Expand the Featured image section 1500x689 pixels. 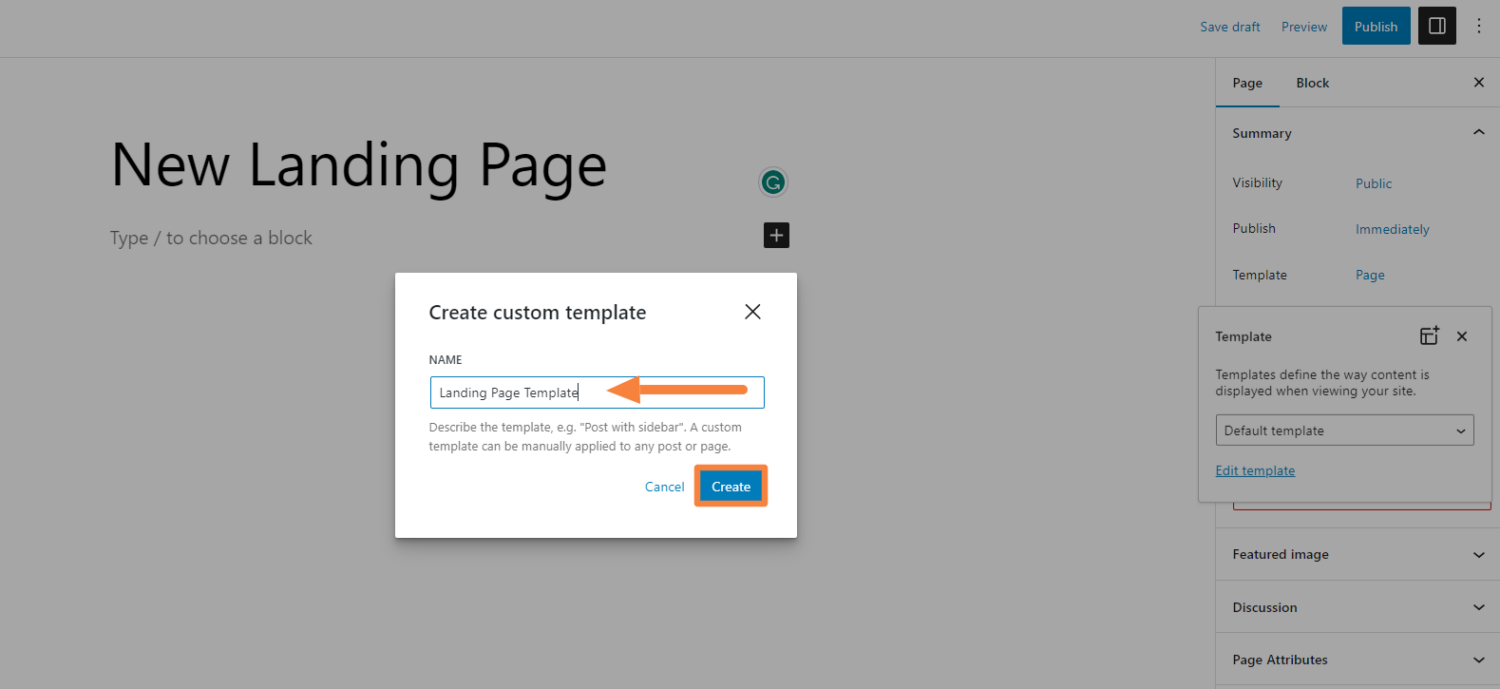pyautogui.click(x=1357, y=554)
